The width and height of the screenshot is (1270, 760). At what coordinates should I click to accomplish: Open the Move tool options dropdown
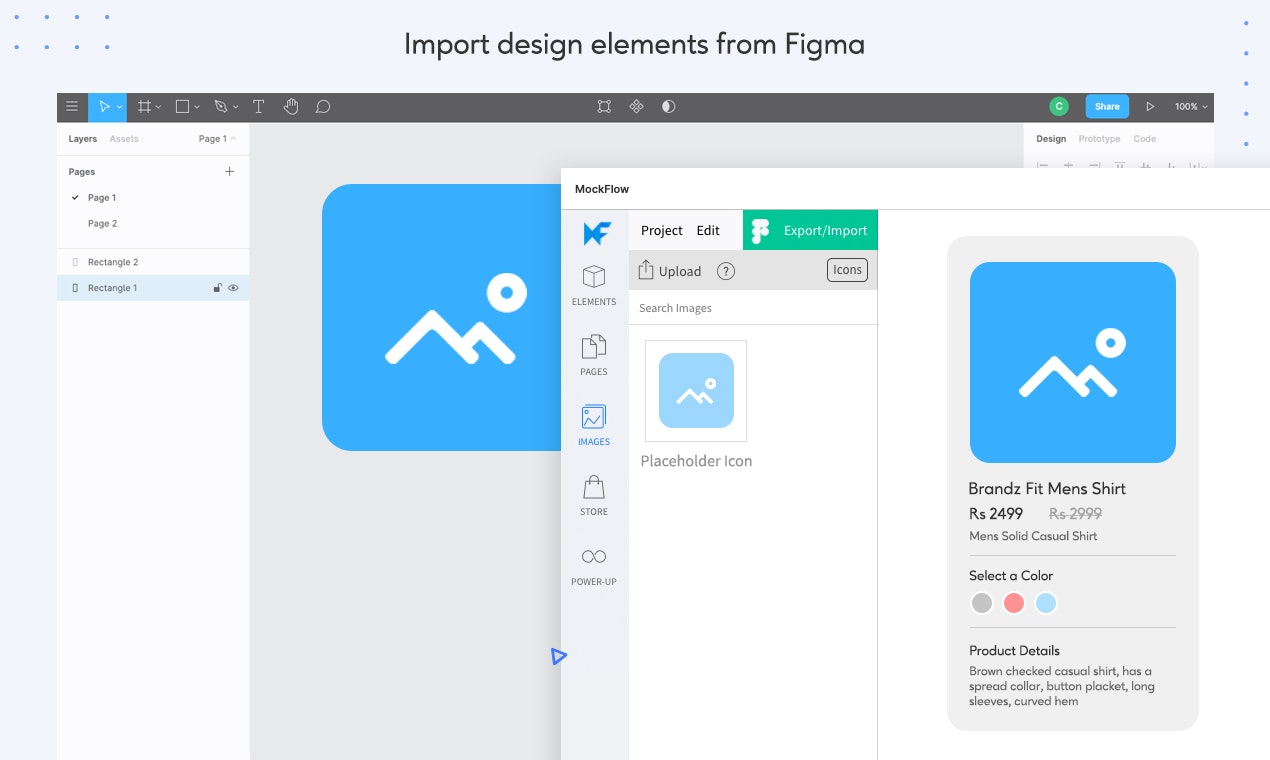118,106
